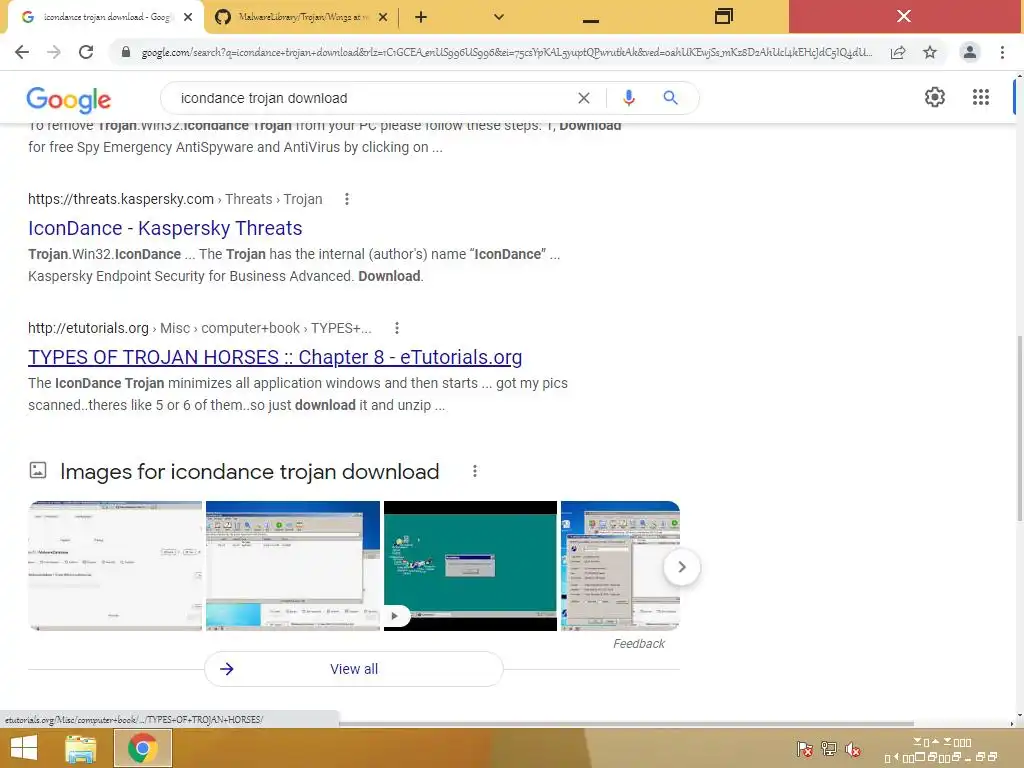This screenshot has width=1024, height=768.
Task: Focus the search field with icondance query
Action: (x=372, y=98)
